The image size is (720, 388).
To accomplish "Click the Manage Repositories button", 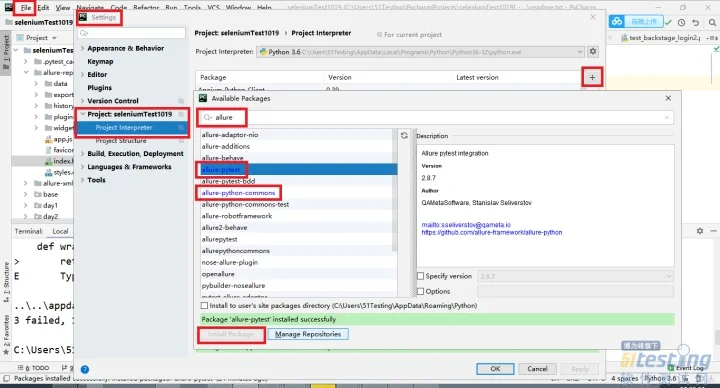I will [308, 334].
